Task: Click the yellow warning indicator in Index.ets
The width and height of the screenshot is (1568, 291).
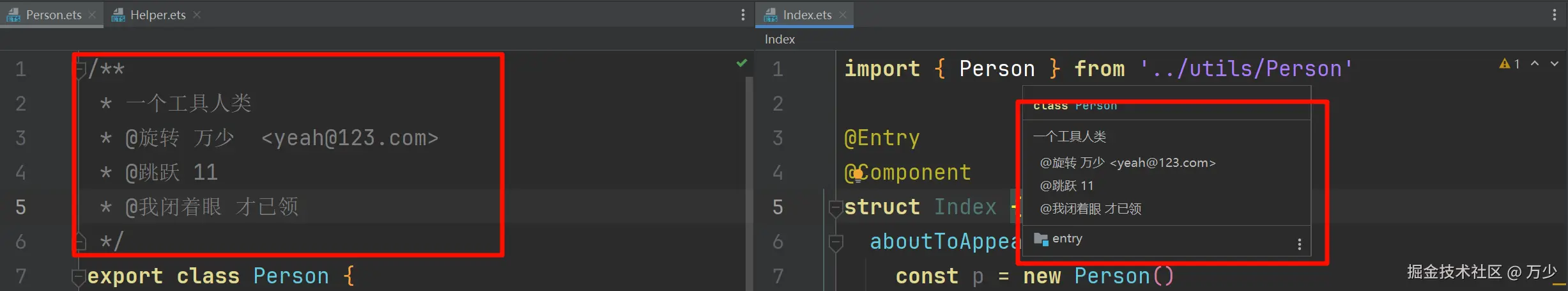Action: [1509, 64]
